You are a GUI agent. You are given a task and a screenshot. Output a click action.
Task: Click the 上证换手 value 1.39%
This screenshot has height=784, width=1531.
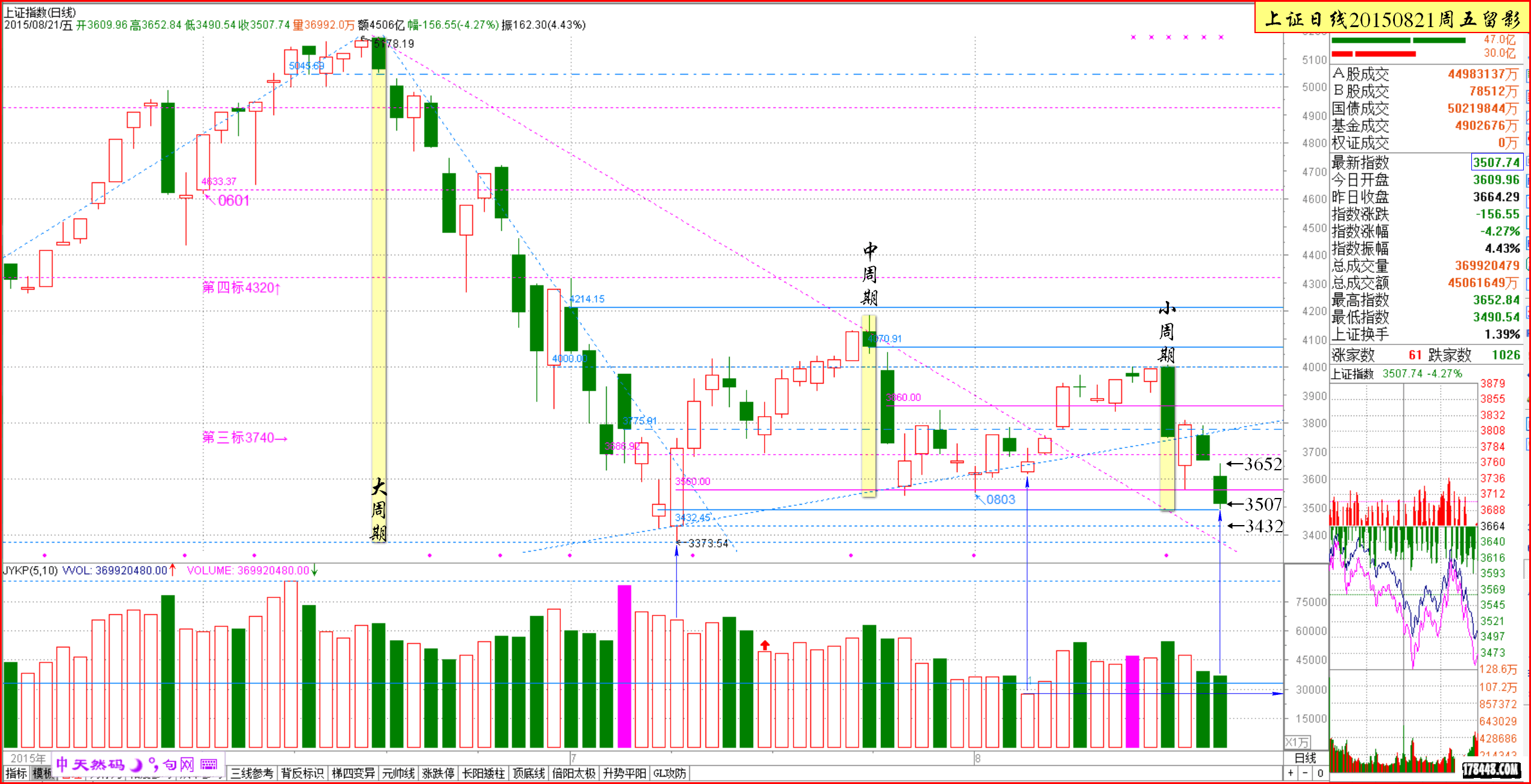click(1502, 334)
